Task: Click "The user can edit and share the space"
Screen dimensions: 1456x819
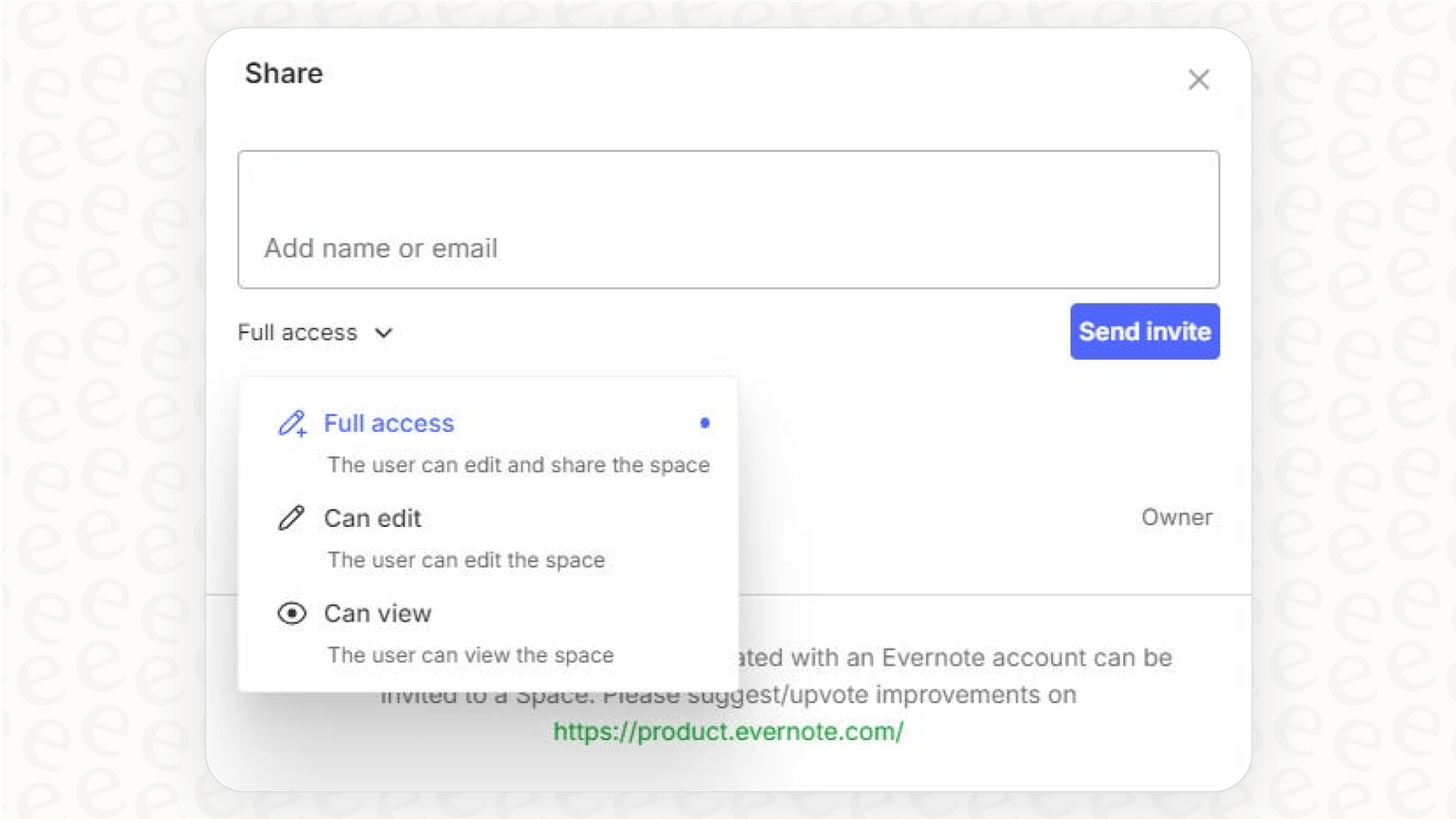Action: tap(518, 465)
